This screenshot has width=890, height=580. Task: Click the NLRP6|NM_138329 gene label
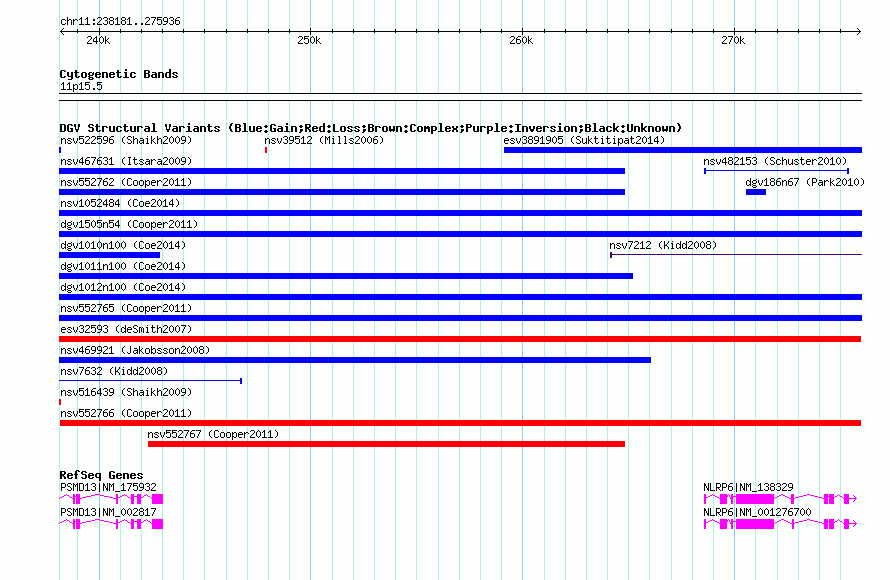(x=749, y=487)
